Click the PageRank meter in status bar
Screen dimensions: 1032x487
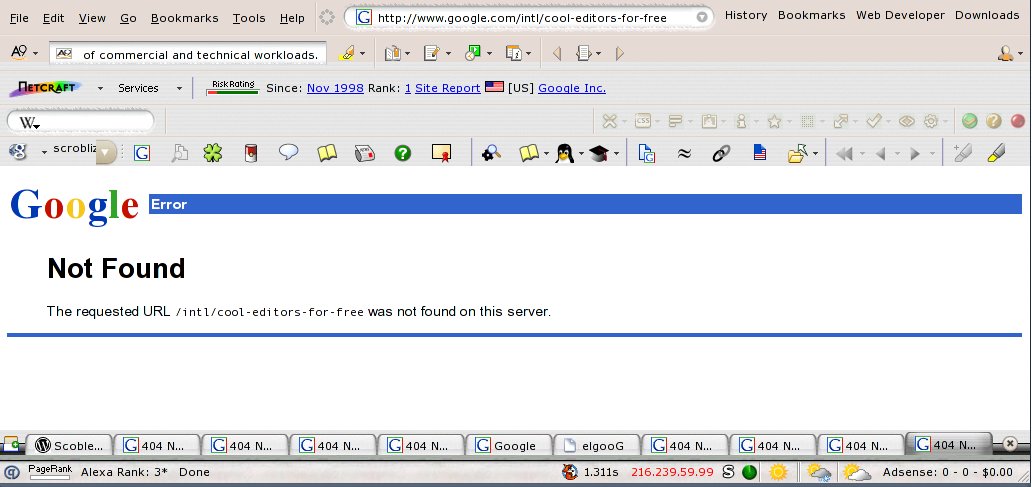(49, 472)
